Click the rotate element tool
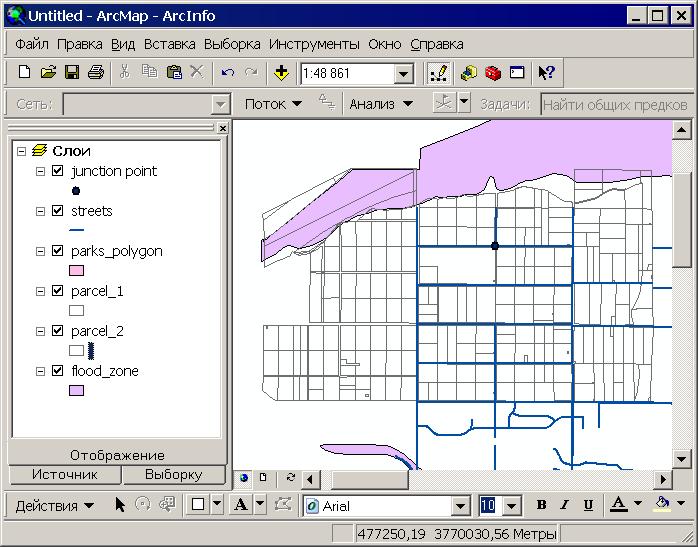This screenshot has height=547, width=698. point(142,504)
